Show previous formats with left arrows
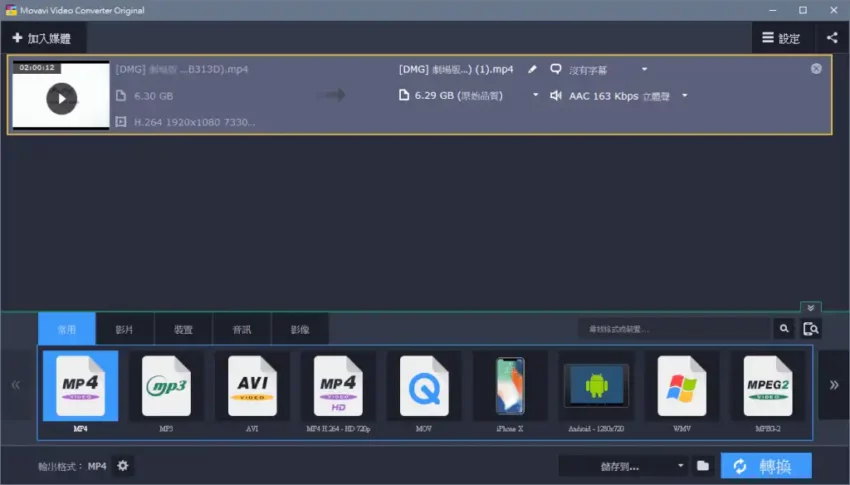Screen dimensions: 850x485 click(x=16, y=385)
